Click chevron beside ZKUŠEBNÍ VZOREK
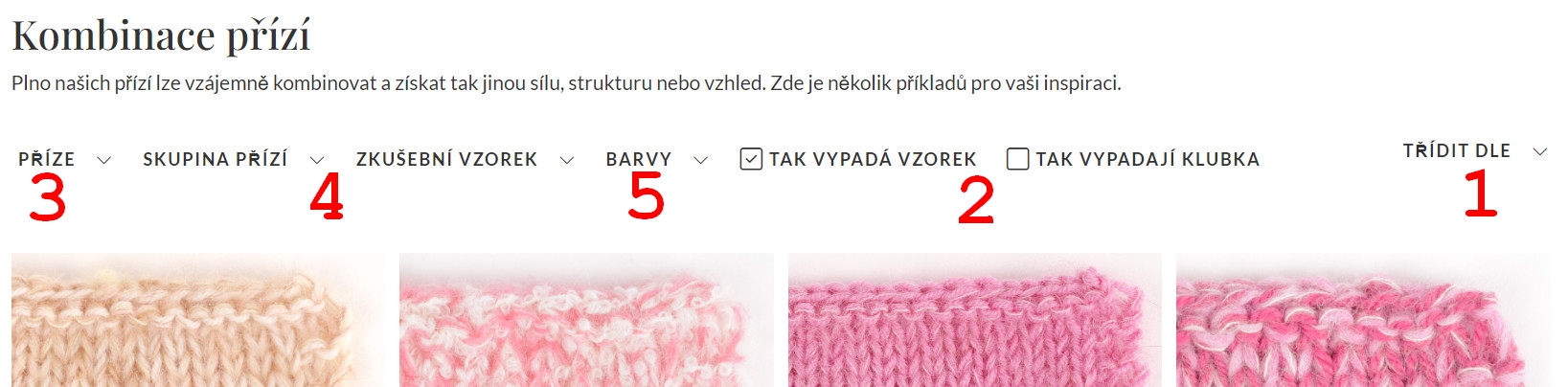The height and width of the screenshot is (387, 1568). tap(567, 160)
